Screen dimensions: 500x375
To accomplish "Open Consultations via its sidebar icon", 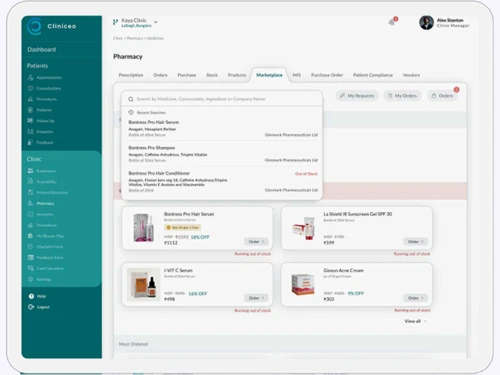I will pos(30,88).
